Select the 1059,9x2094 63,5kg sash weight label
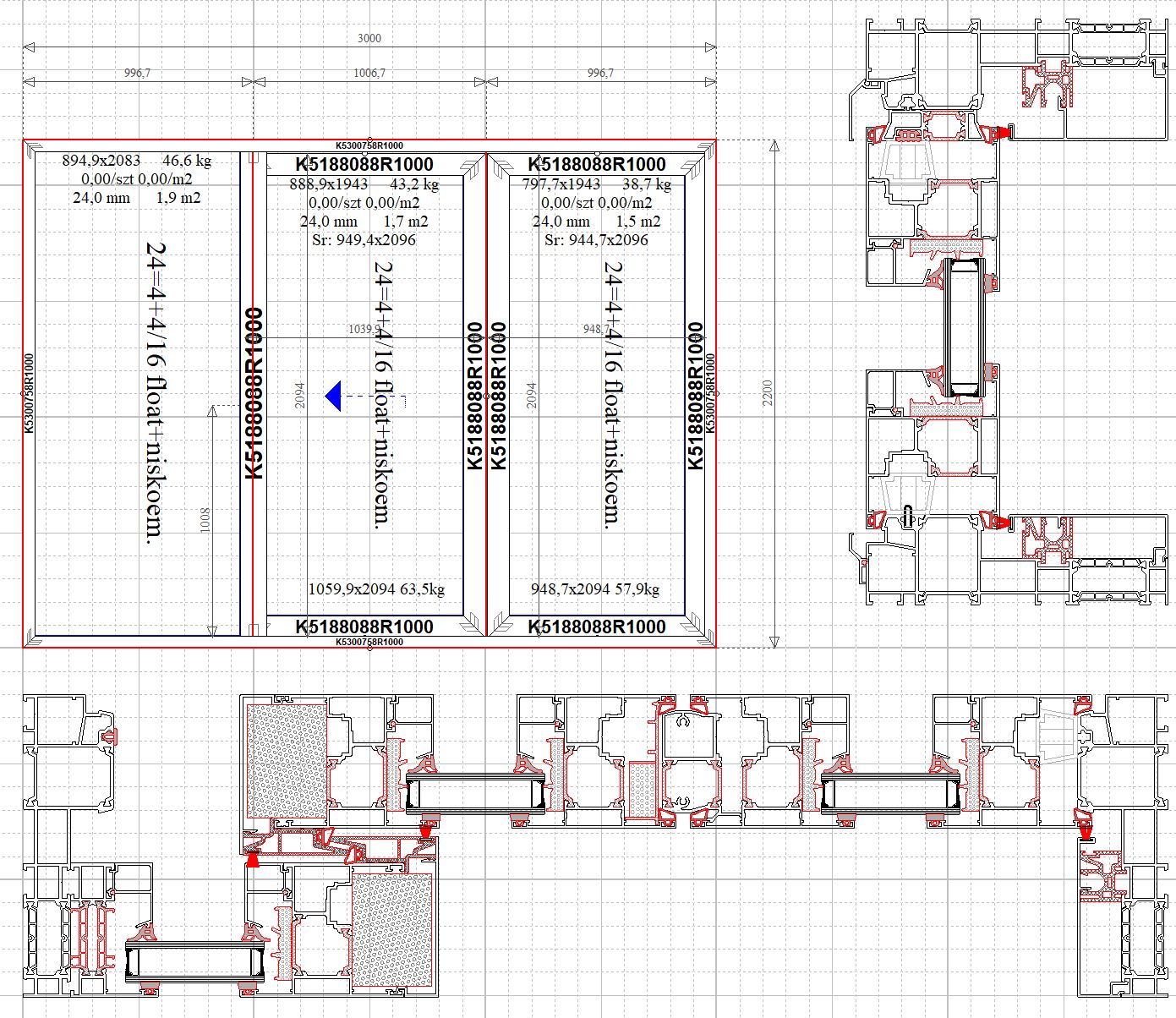The width and height of the screenshot is (1176, 1018). click(376, 589)
